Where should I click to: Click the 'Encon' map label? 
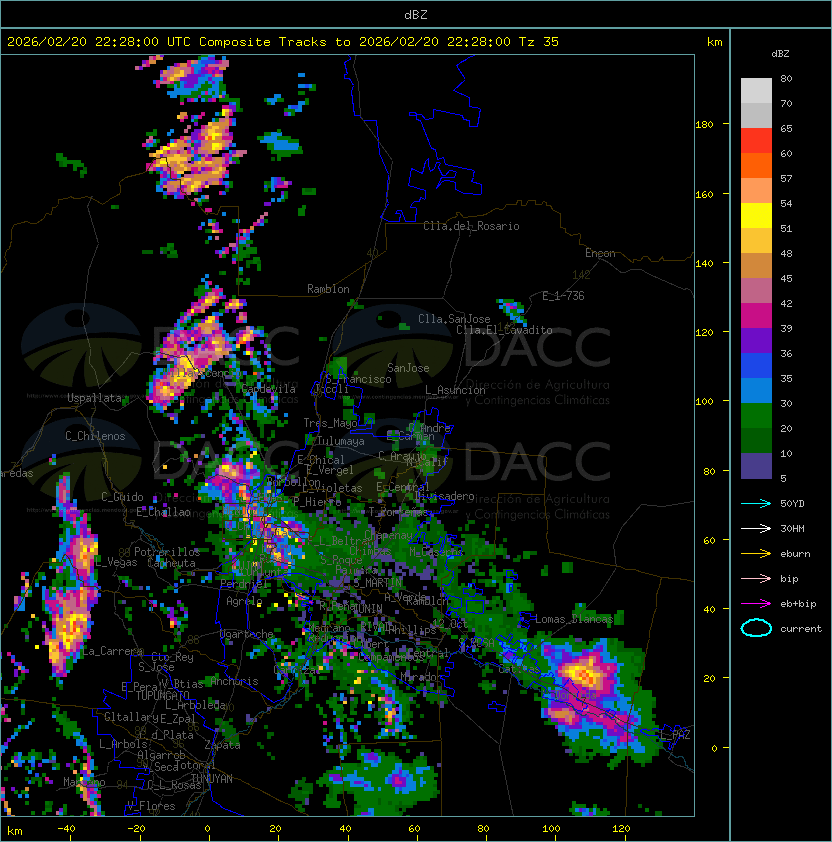click(600, 253)
